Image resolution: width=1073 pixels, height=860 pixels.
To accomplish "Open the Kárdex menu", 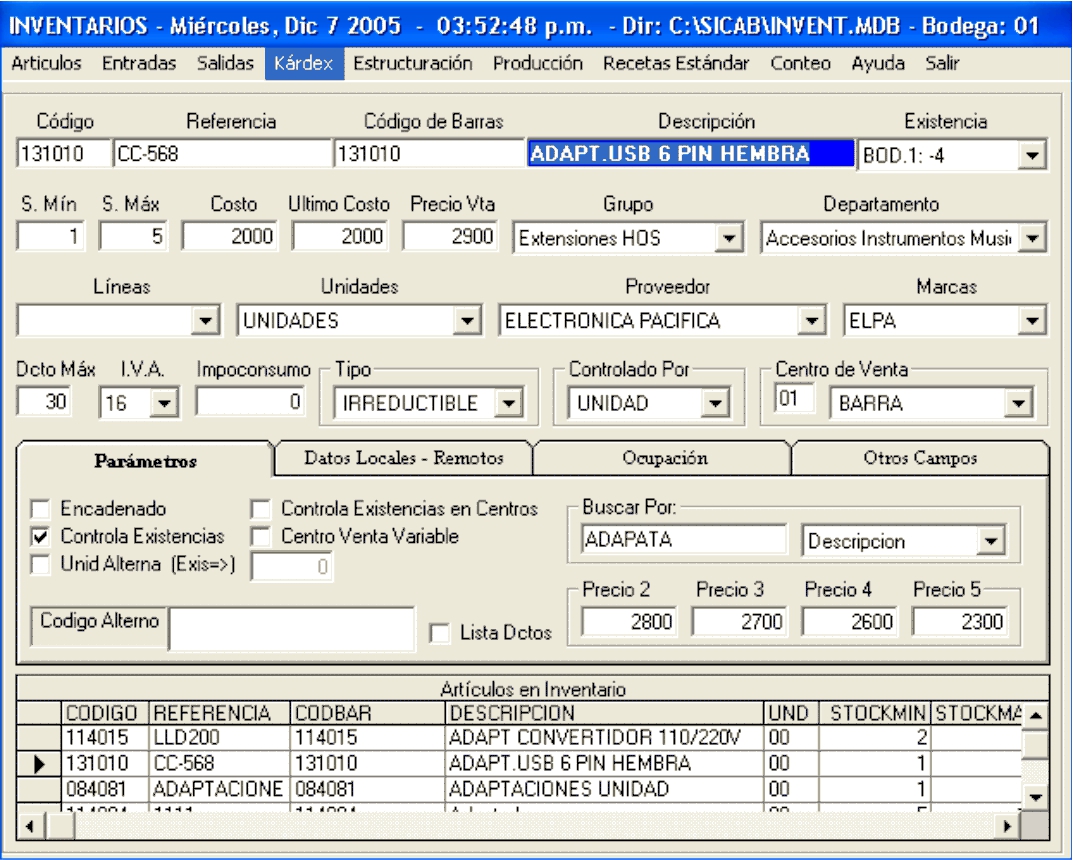I will click(305, 63).
